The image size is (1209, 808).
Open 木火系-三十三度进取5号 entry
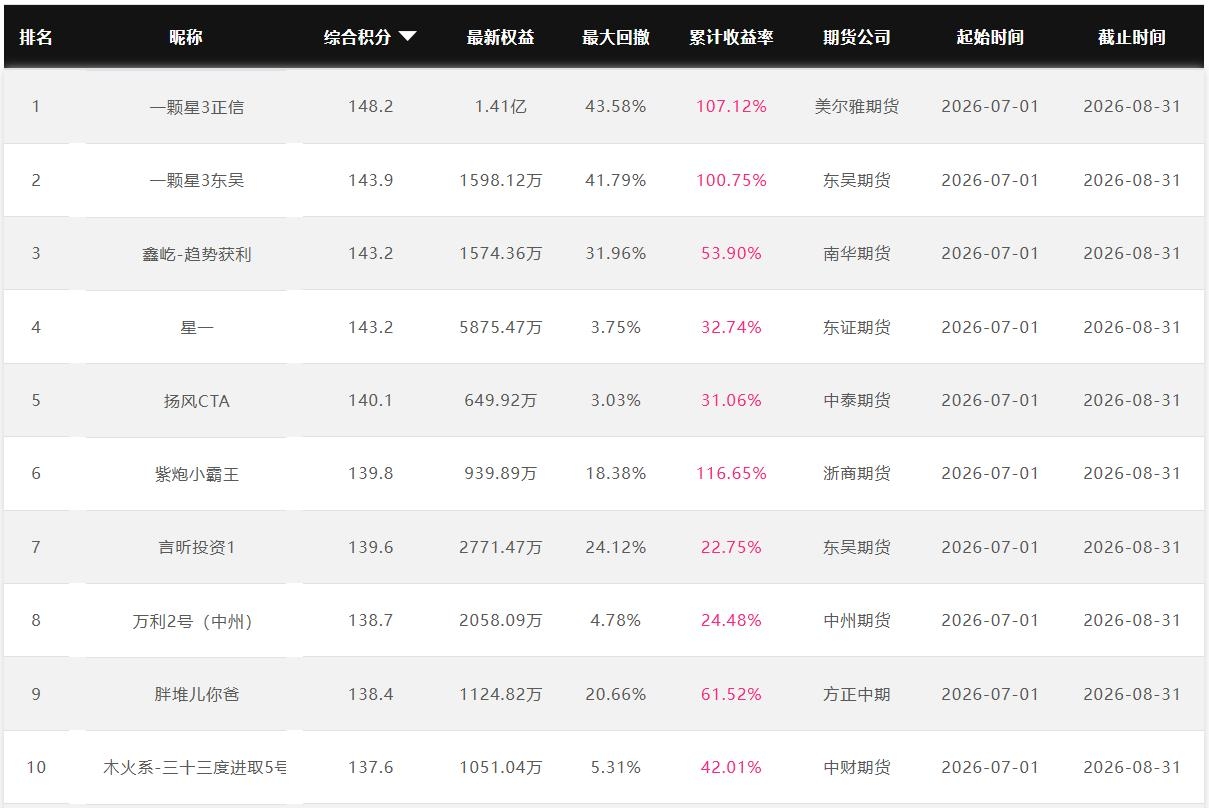[x=195, y=768]
